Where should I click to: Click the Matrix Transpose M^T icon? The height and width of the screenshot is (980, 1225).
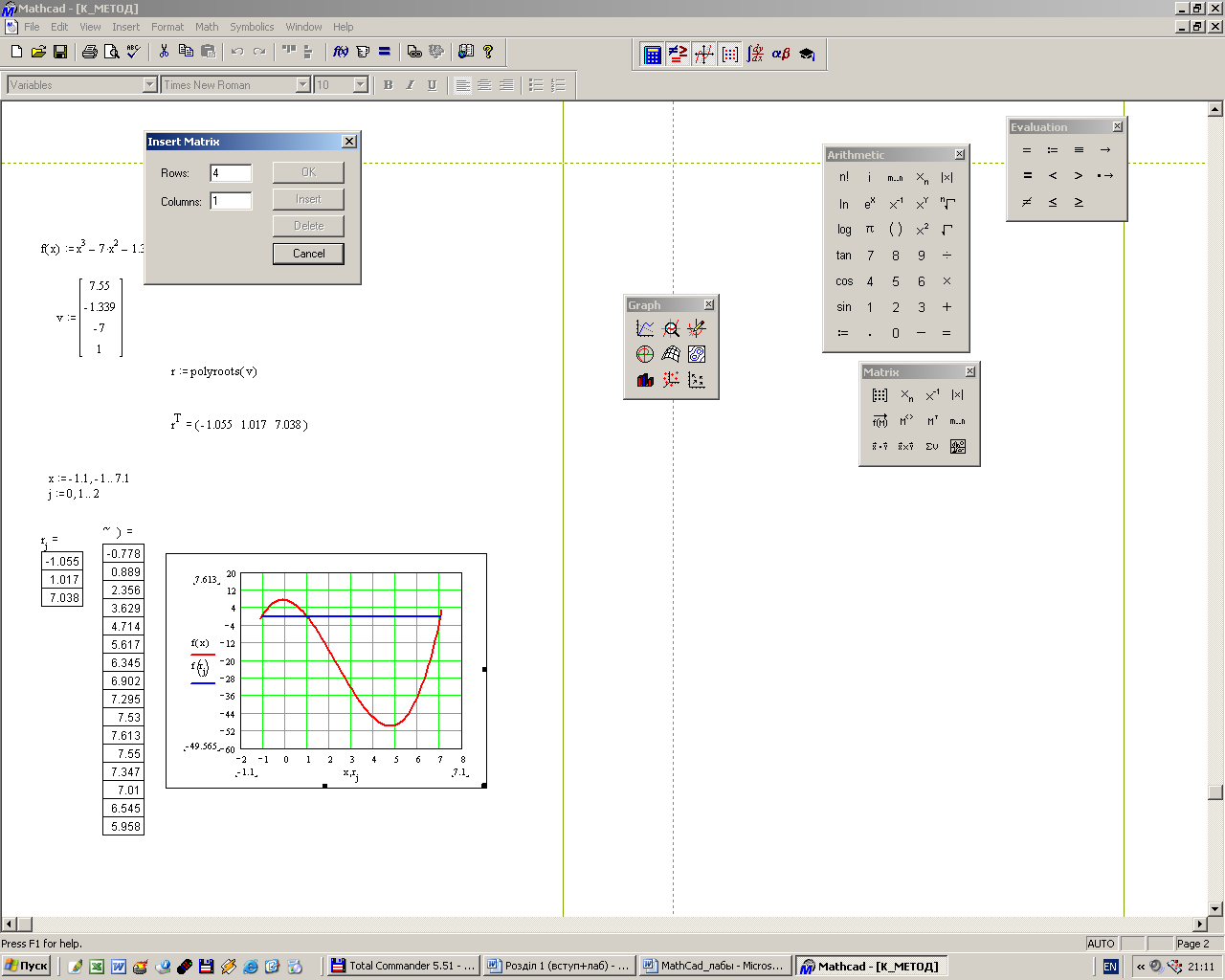coord(932,421)
